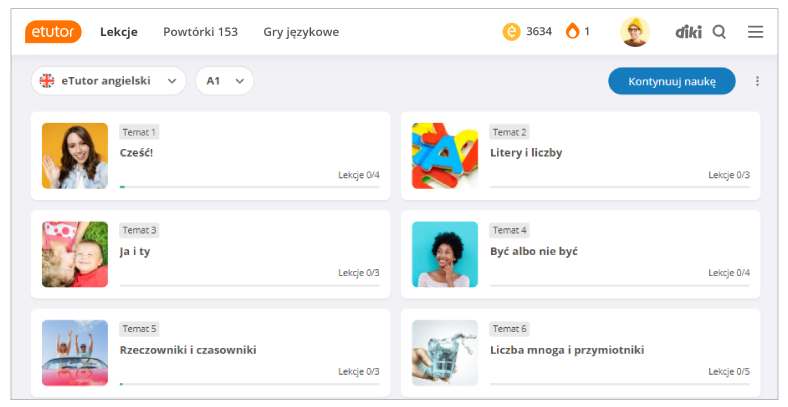Click the streak count 1
This screenshot has width=788, height=407.
(586, 32)
